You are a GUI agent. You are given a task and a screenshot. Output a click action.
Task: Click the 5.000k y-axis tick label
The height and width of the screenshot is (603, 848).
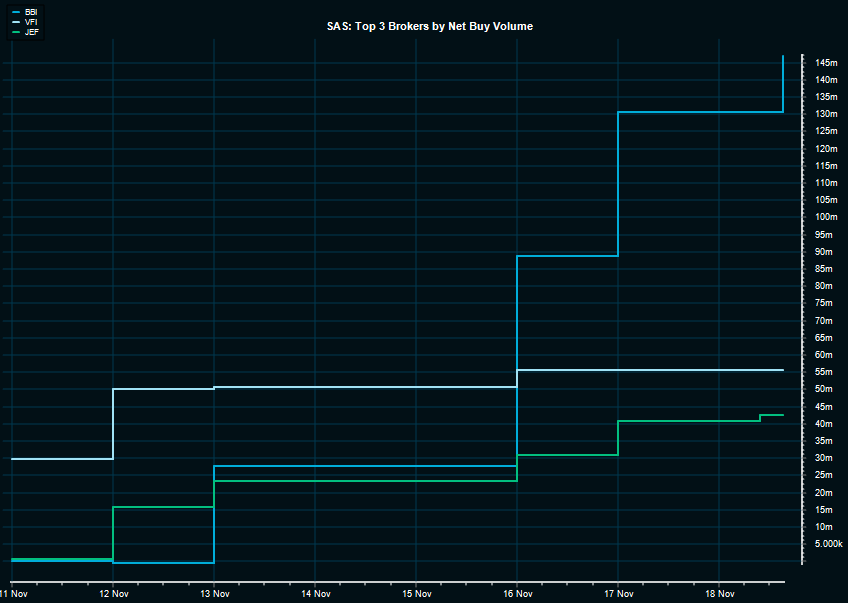829,544
